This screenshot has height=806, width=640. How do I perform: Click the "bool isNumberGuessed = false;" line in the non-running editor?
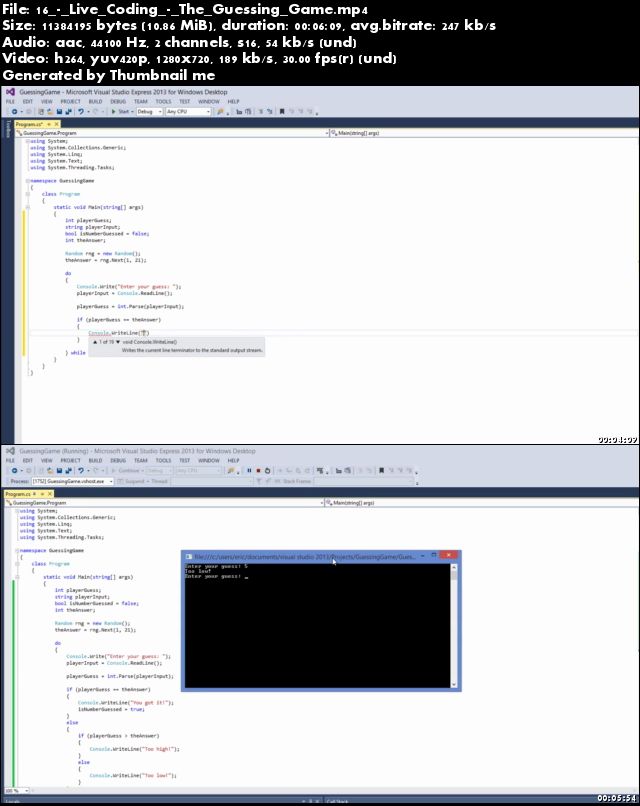coord(107,233)
